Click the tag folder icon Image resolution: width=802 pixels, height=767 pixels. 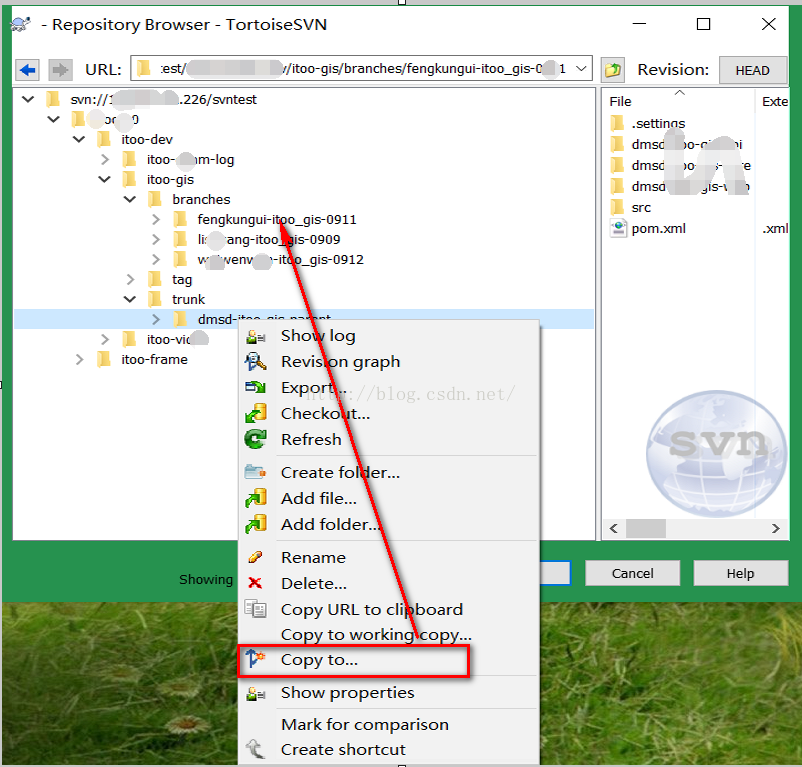[154, 279]
